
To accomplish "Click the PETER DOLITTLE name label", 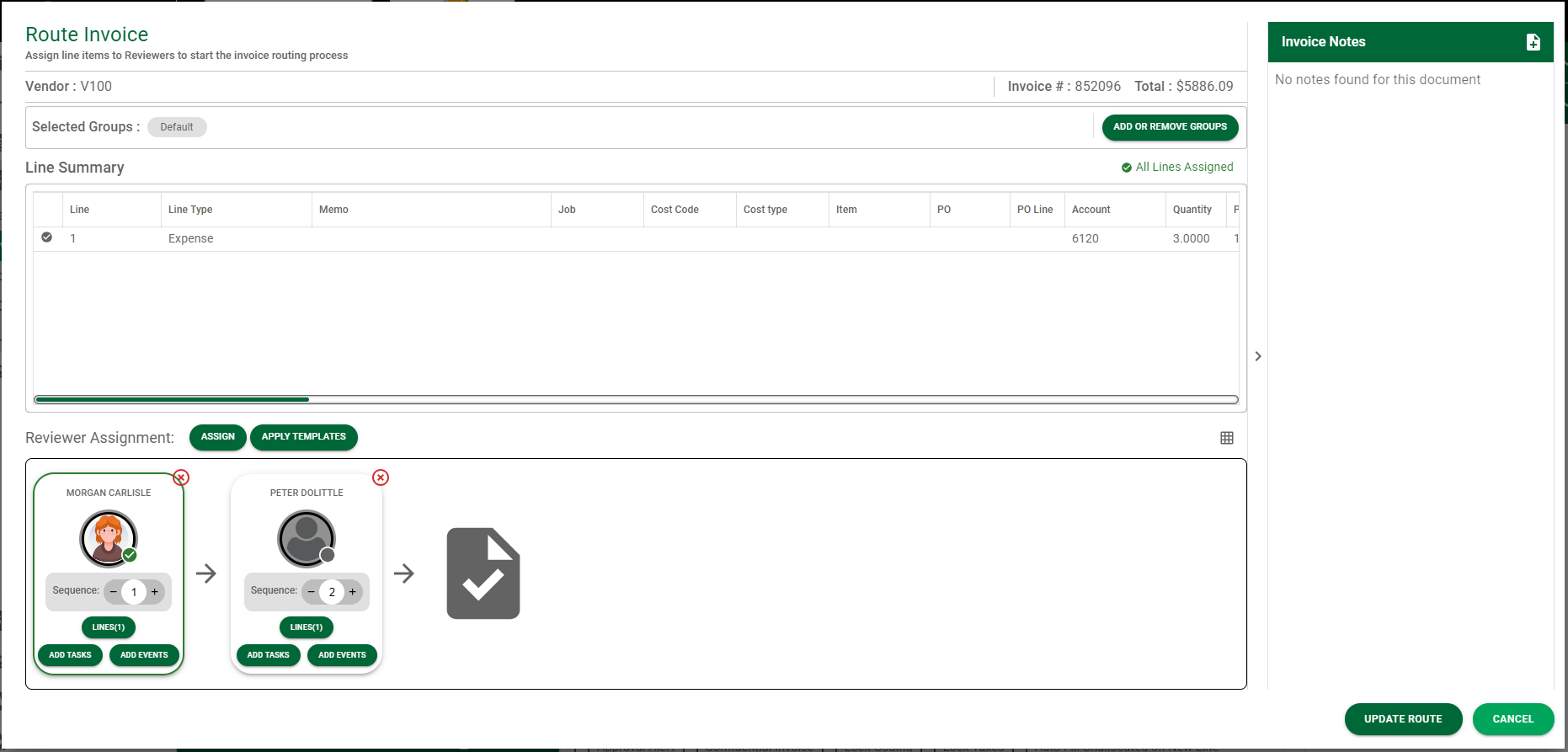I will [x=307, y=493].
